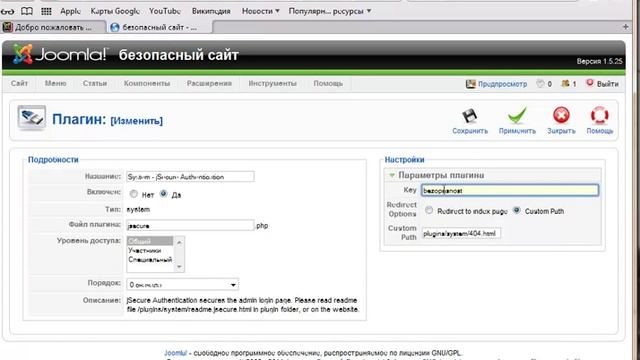Click the Apply (Применить) green checkmark icon
640x360 pixels.
517,116
